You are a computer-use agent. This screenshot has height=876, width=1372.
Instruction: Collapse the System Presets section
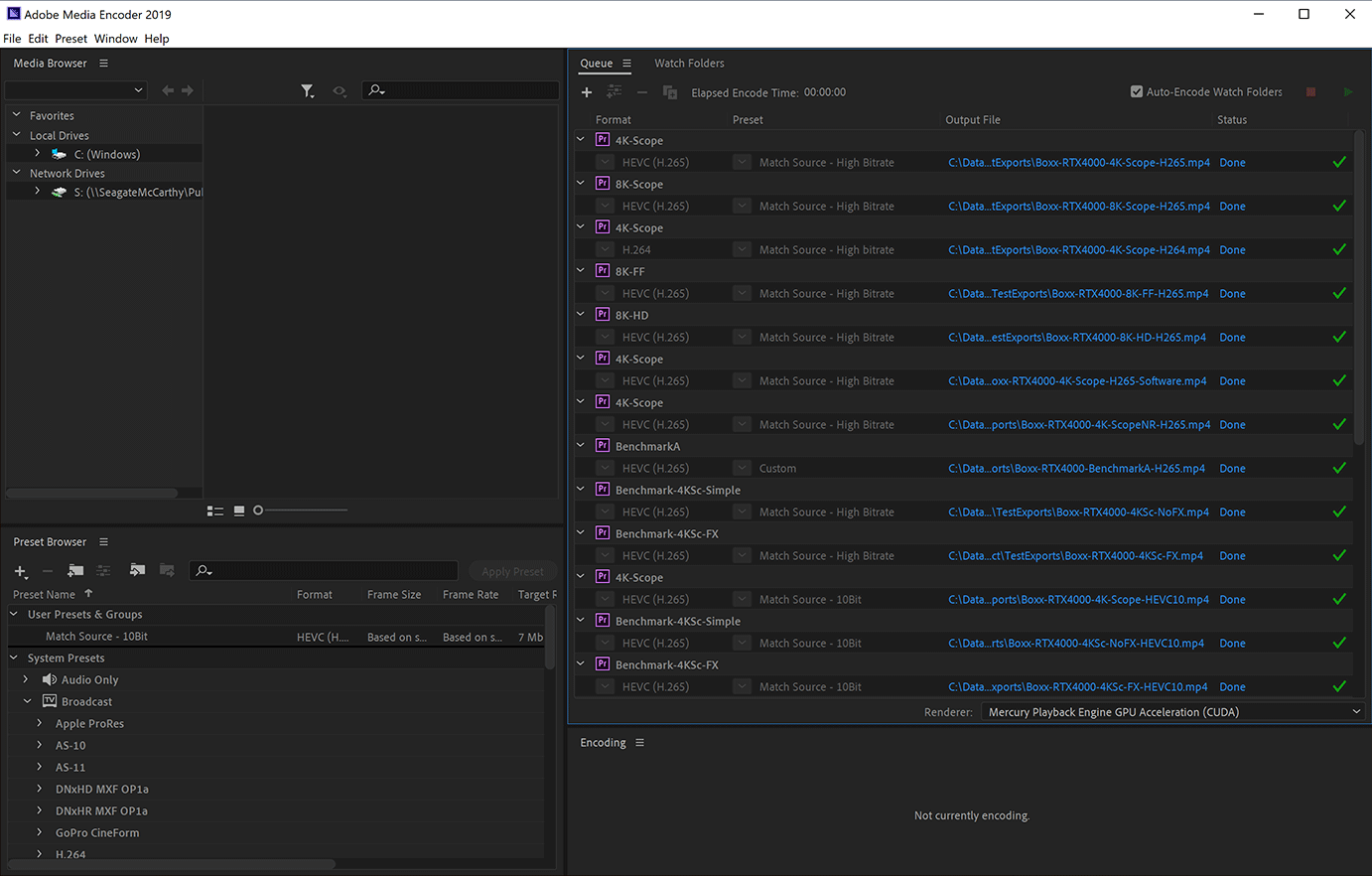pos(14,658)
